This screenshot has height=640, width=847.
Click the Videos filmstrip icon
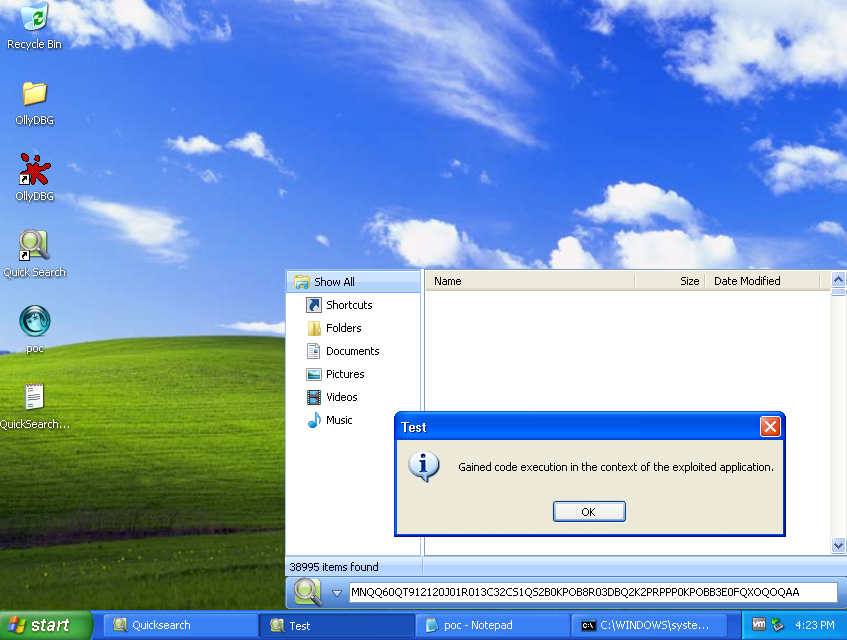coord(314,398)
